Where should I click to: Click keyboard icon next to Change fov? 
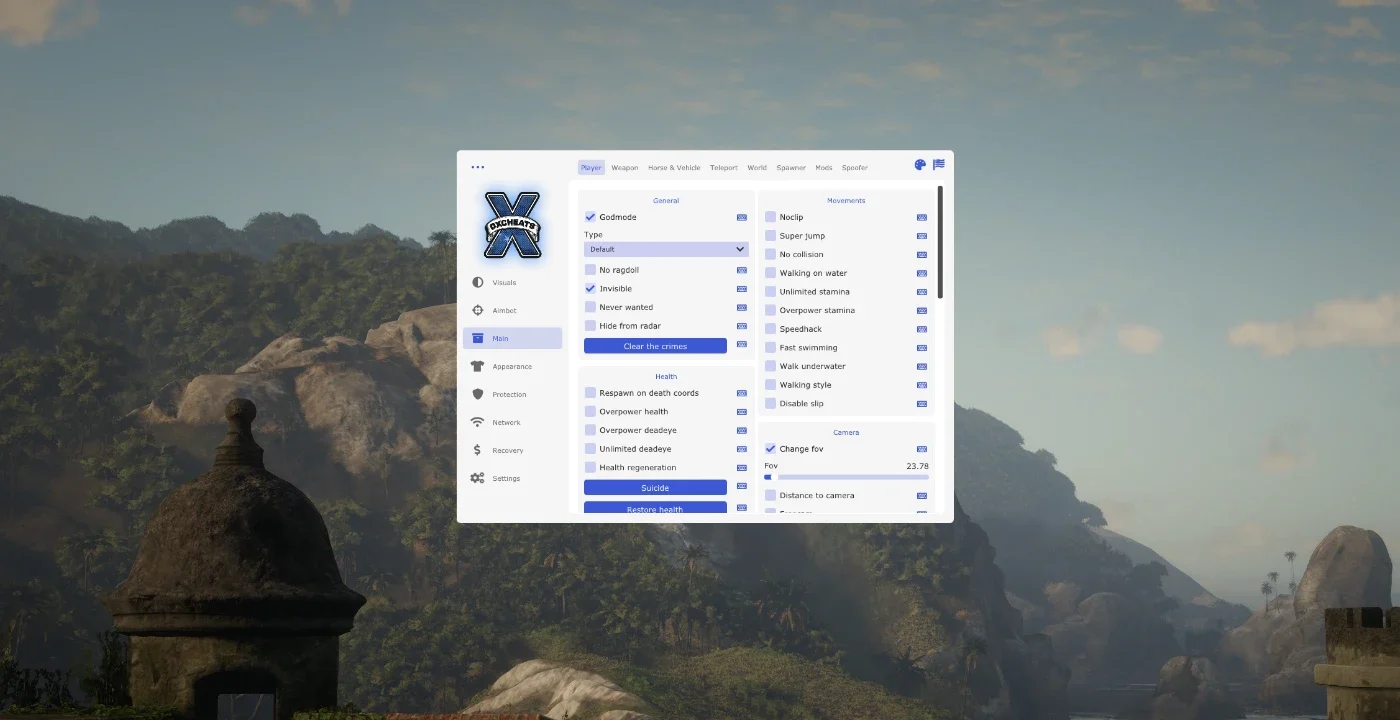922,449
